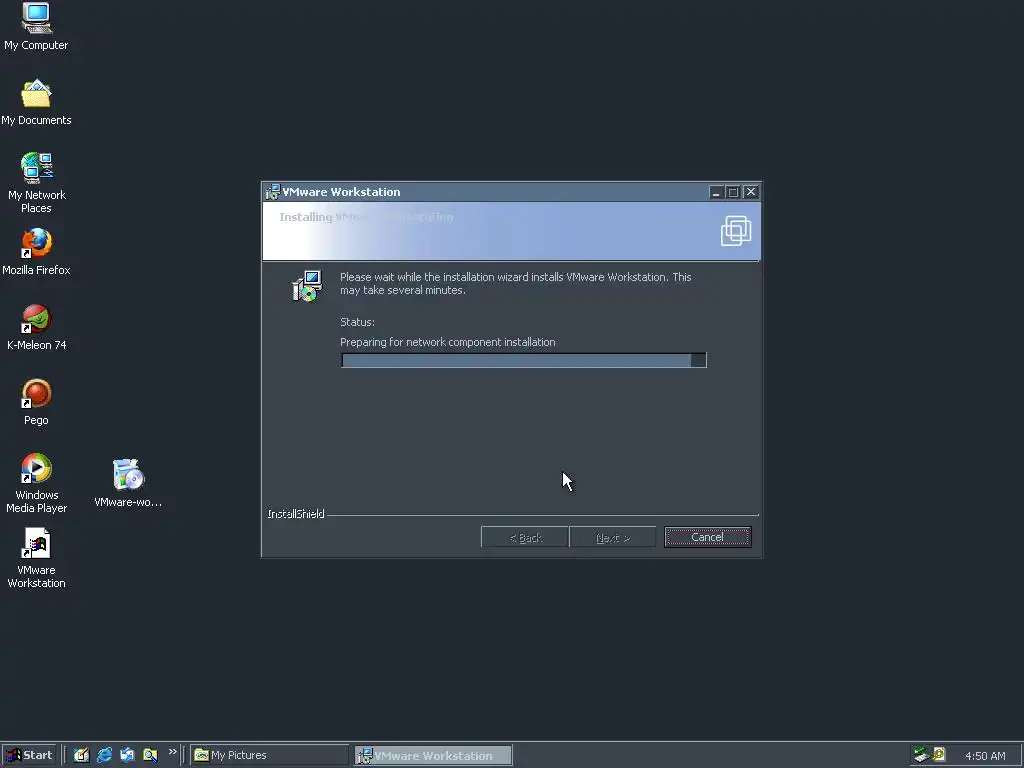
Task: Switch to My Pictures taskbar window
Action: coord(270,755)
